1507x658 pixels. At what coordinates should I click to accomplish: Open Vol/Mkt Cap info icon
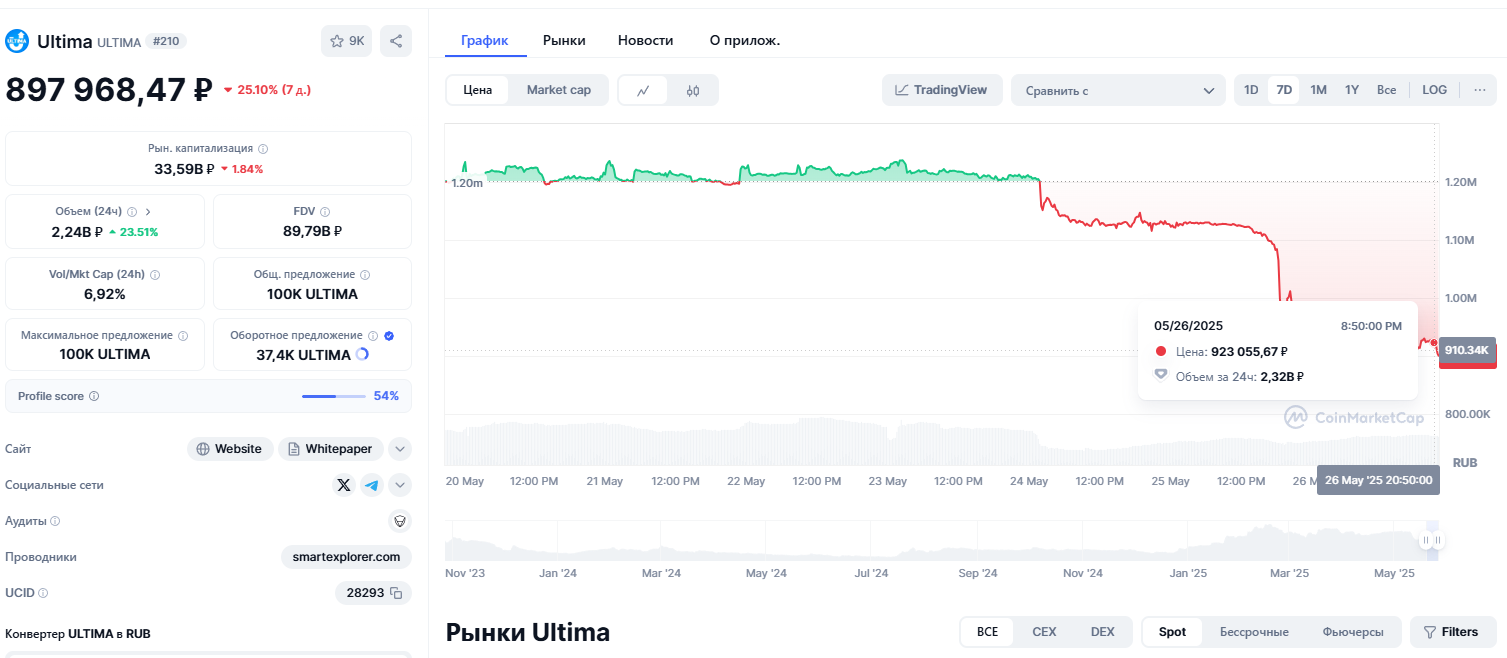154,274
